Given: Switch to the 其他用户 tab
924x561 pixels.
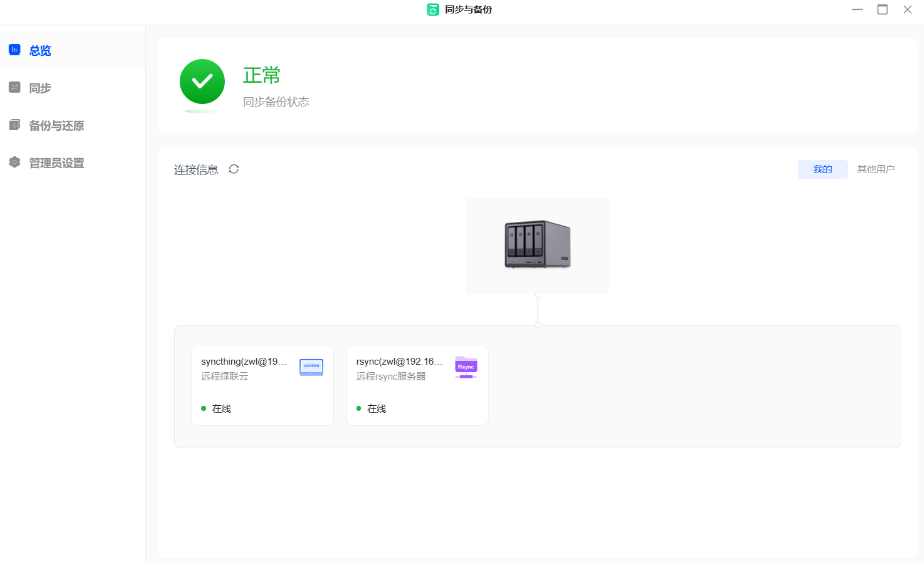Looking at the screenshot, I should (x=875, y=169).
